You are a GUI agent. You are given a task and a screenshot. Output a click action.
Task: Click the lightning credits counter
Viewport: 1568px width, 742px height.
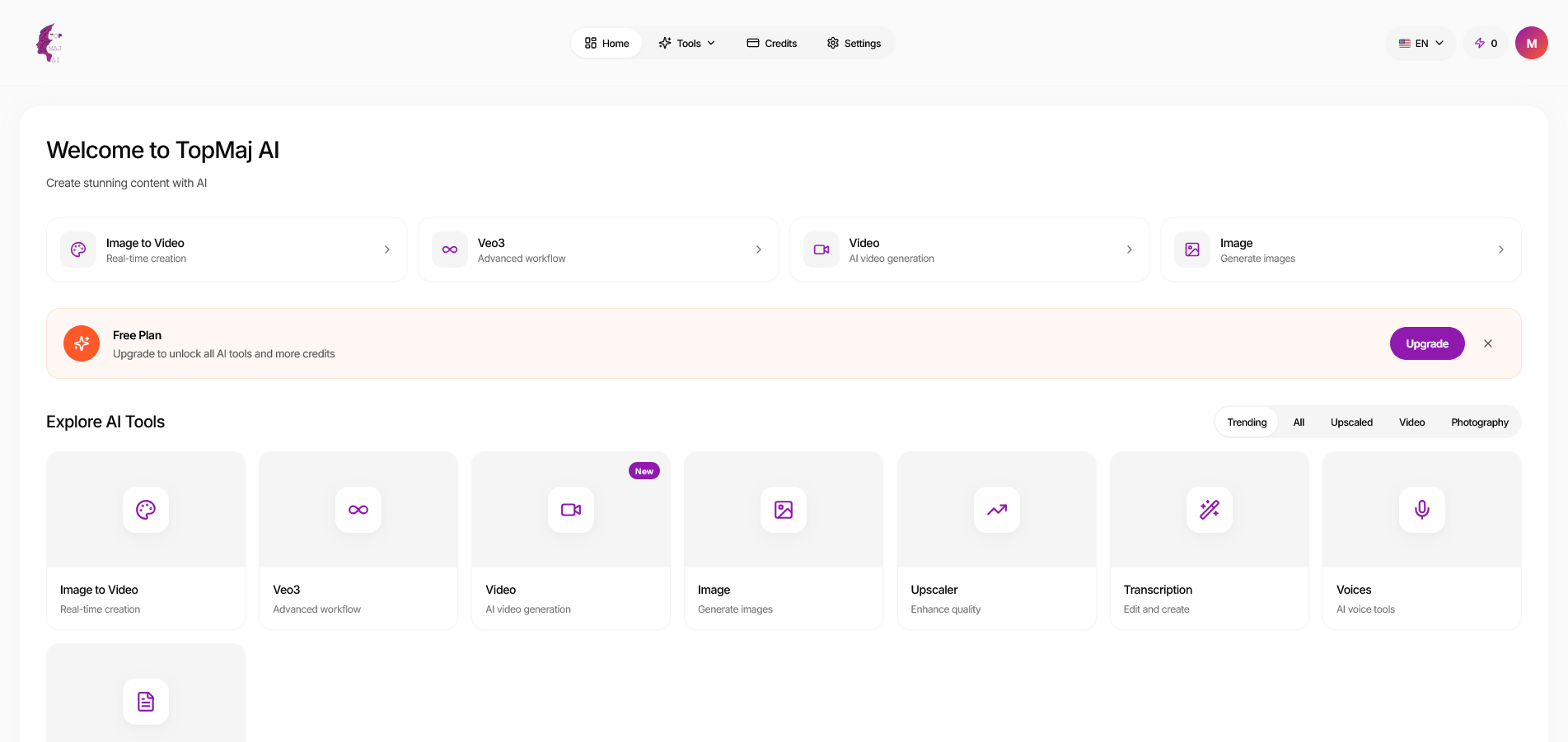coord(1486,43)
